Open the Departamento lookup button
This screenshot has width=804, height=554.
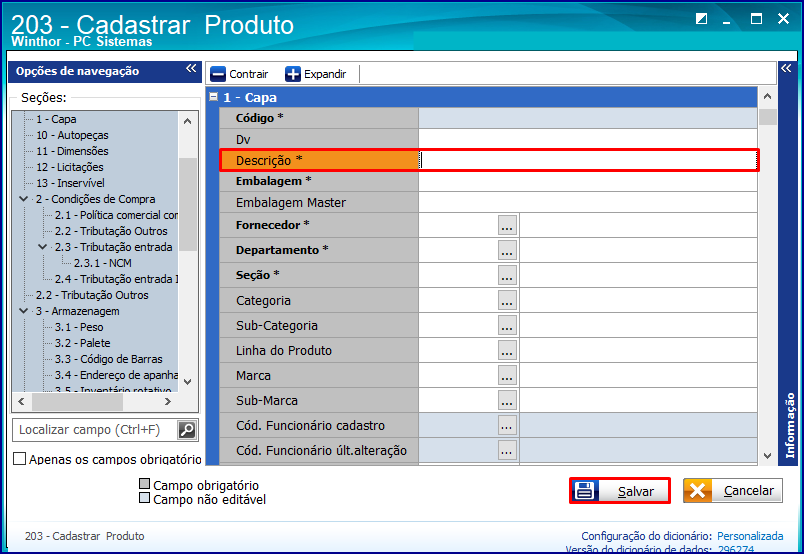pyautogui.click(x=507, y=250)
